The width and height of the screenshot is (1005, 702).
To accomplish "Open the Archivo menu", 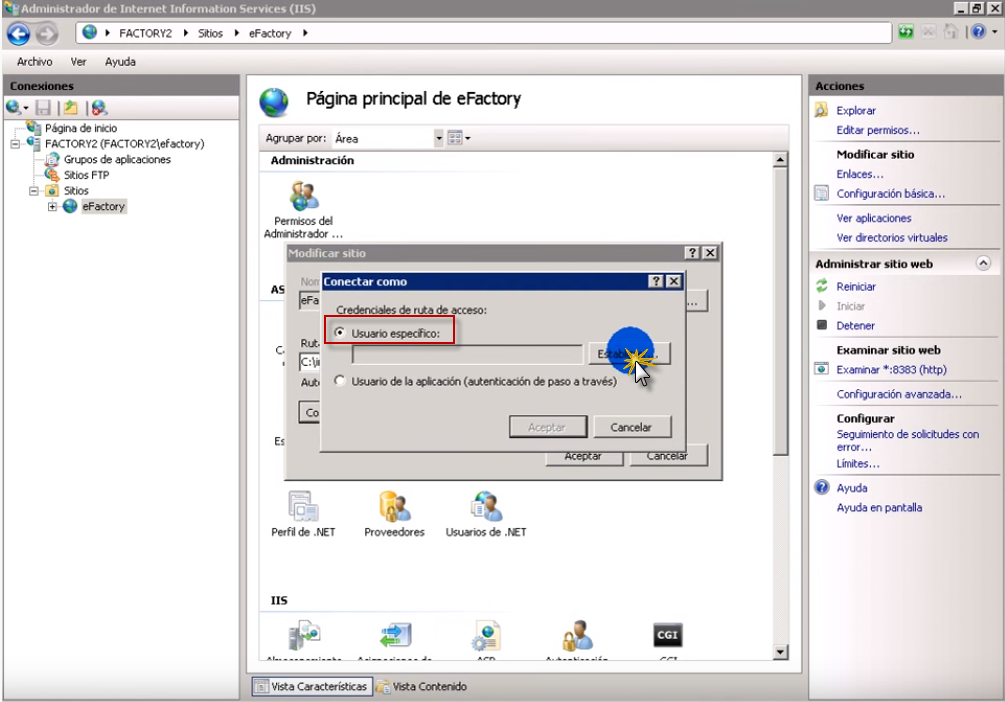I will 34,62.
